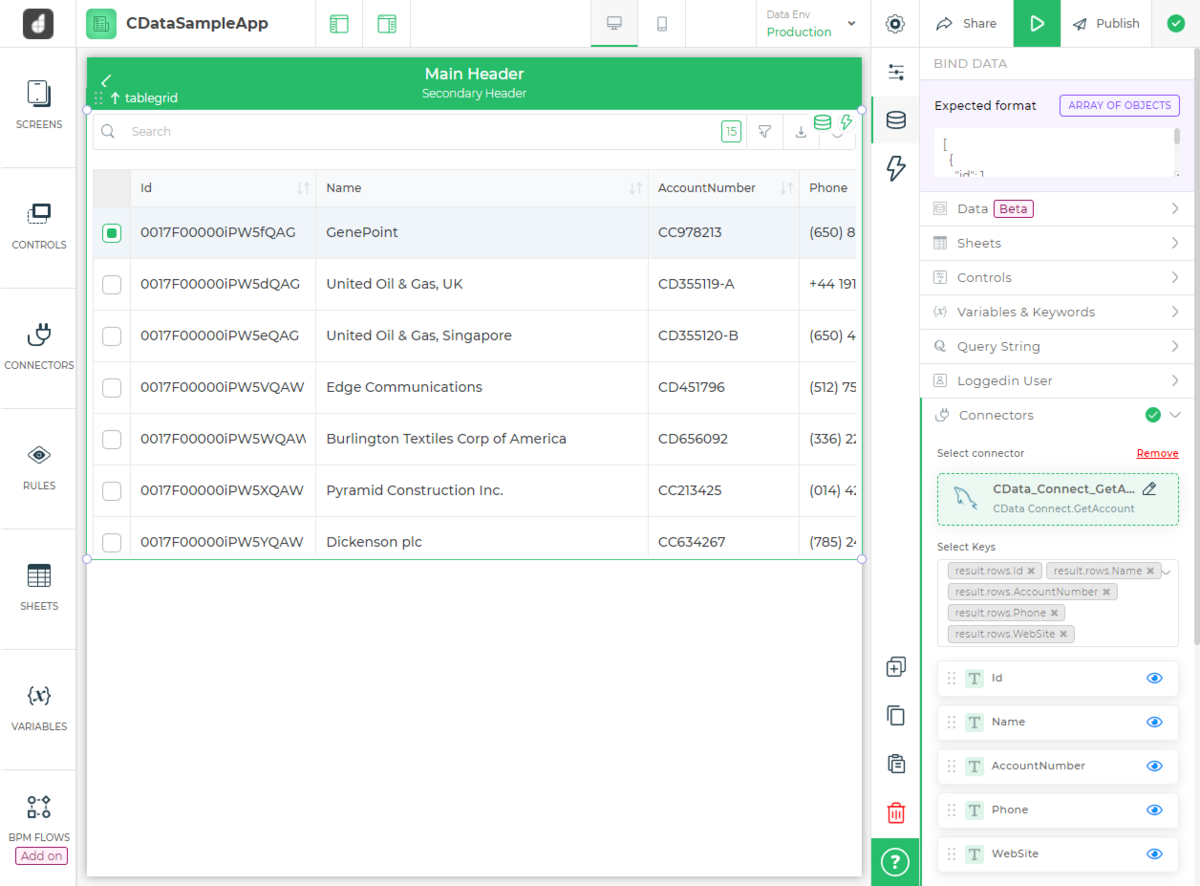Toggle visibility of the WebSite column

(1154, 854)
